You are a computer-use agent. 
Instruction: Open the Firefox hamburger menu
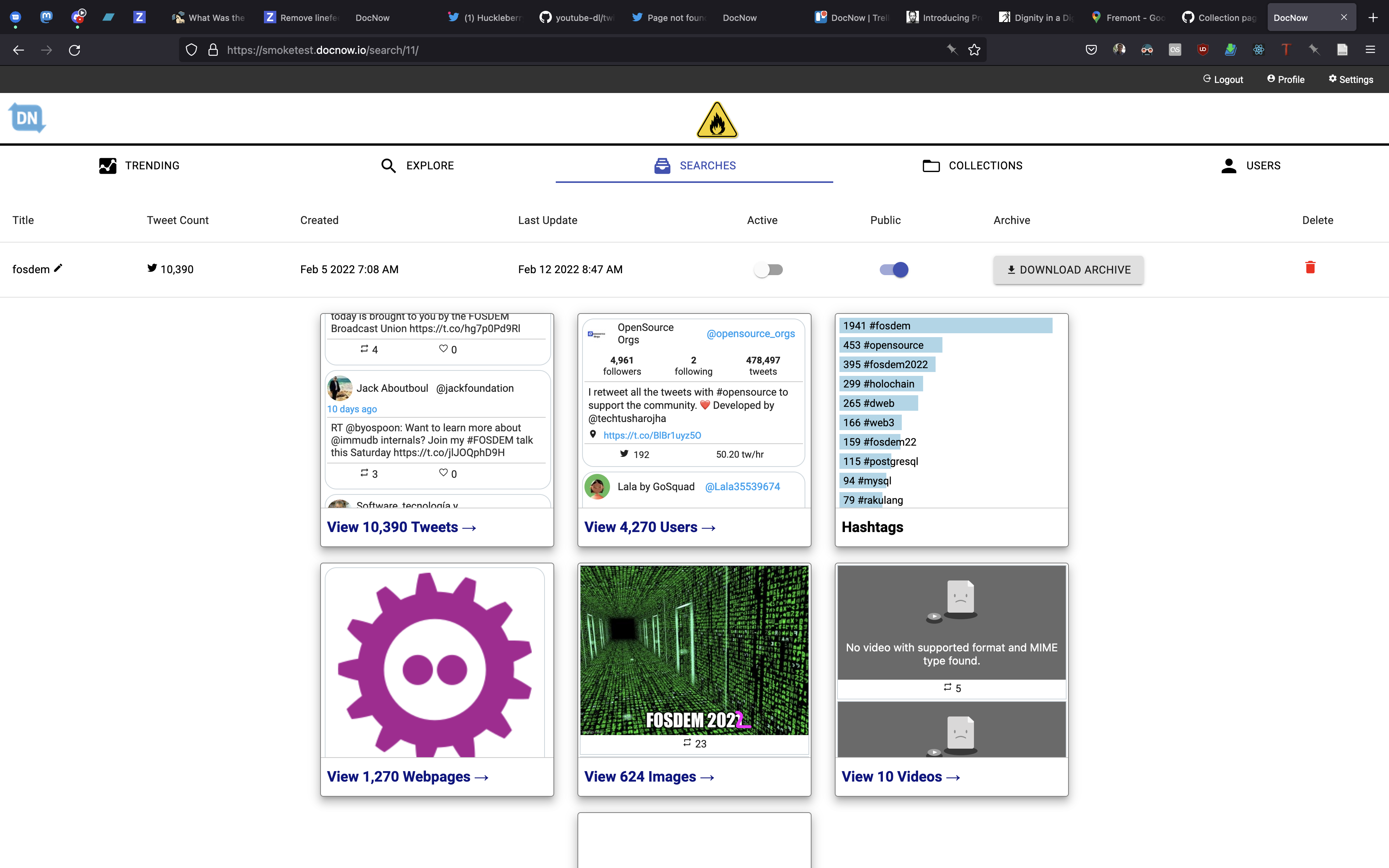[1371, 50]
